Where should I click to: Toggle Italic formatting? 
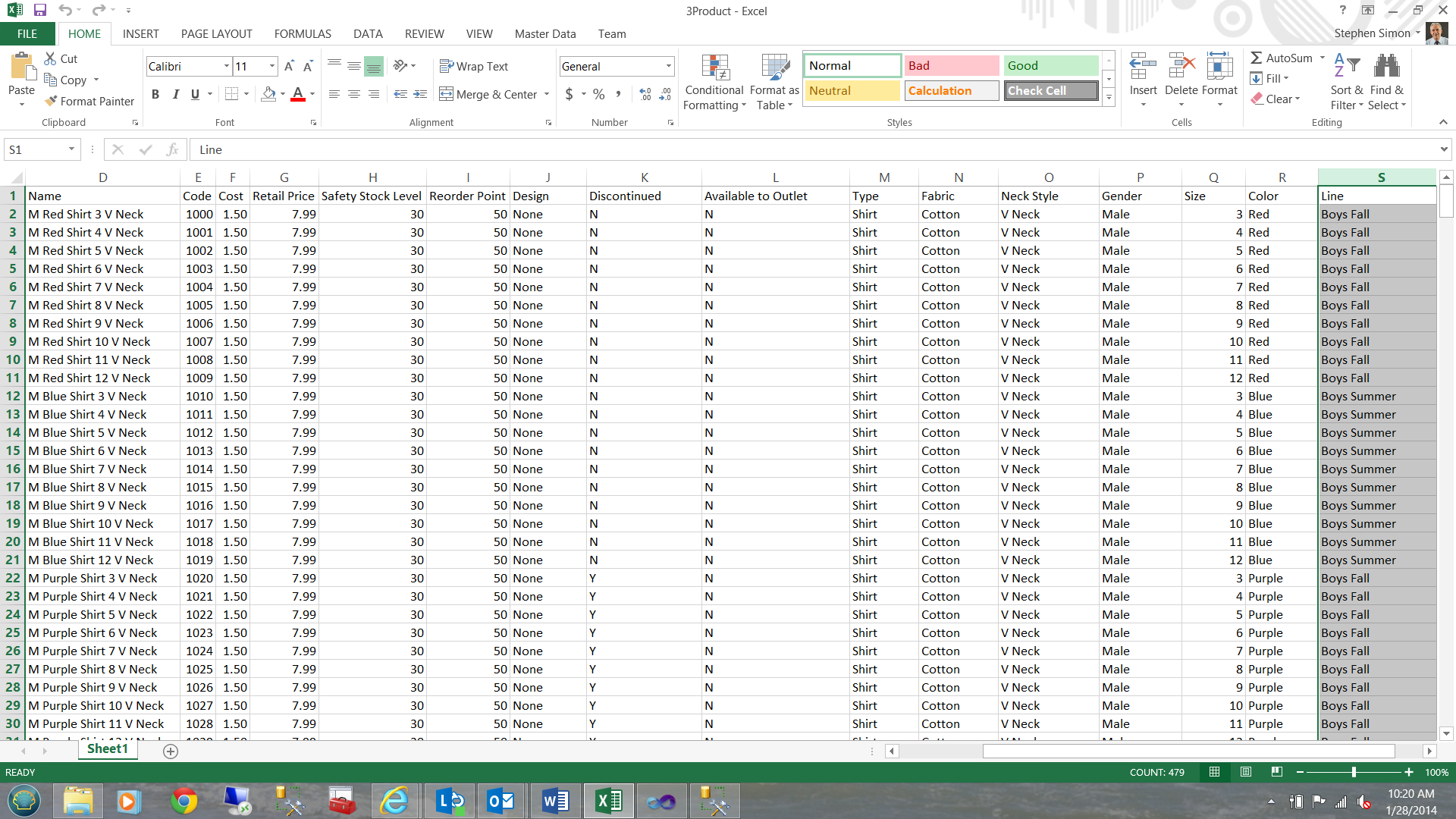pos(175,94)
